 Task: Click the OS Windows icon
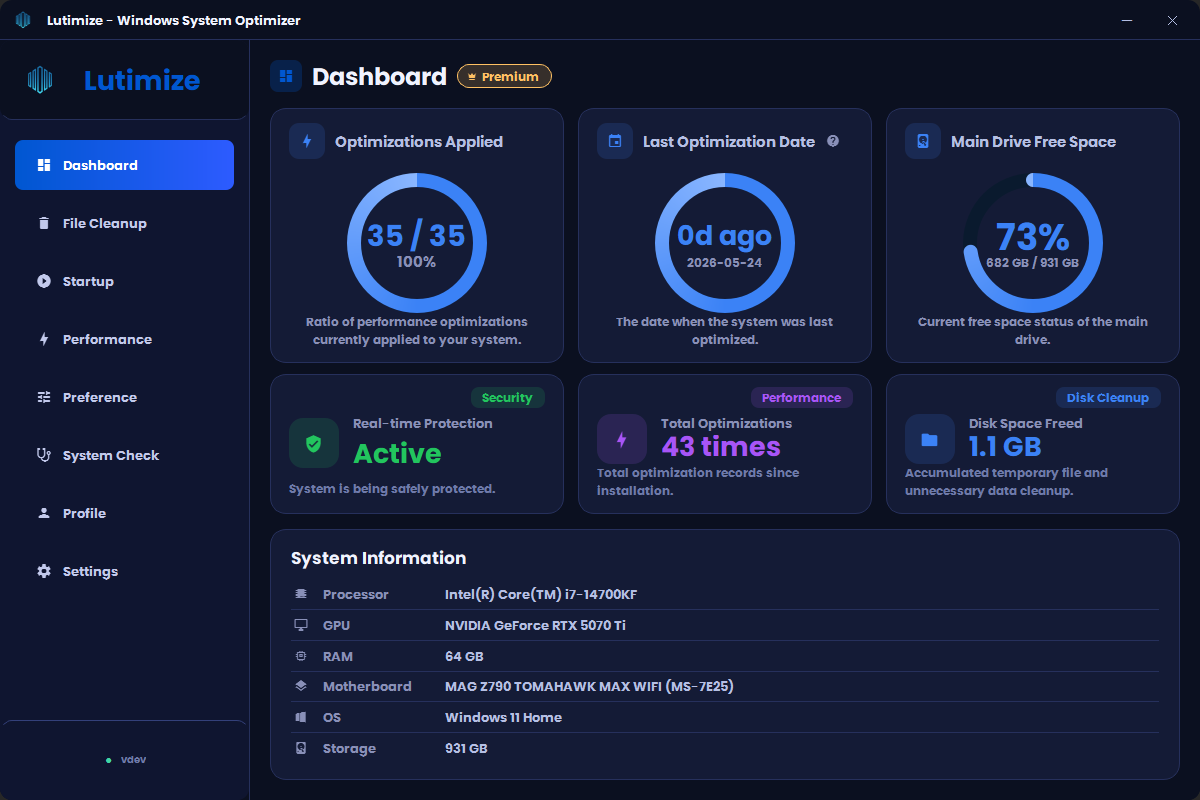coord(301,718)
